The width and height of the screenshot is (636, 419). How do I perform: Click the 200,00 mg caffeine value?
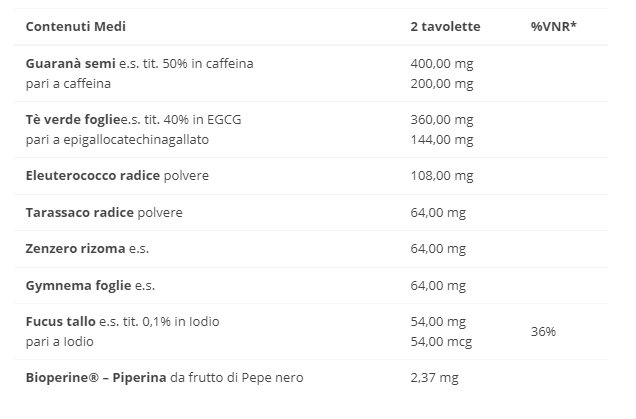coord(442,84)
